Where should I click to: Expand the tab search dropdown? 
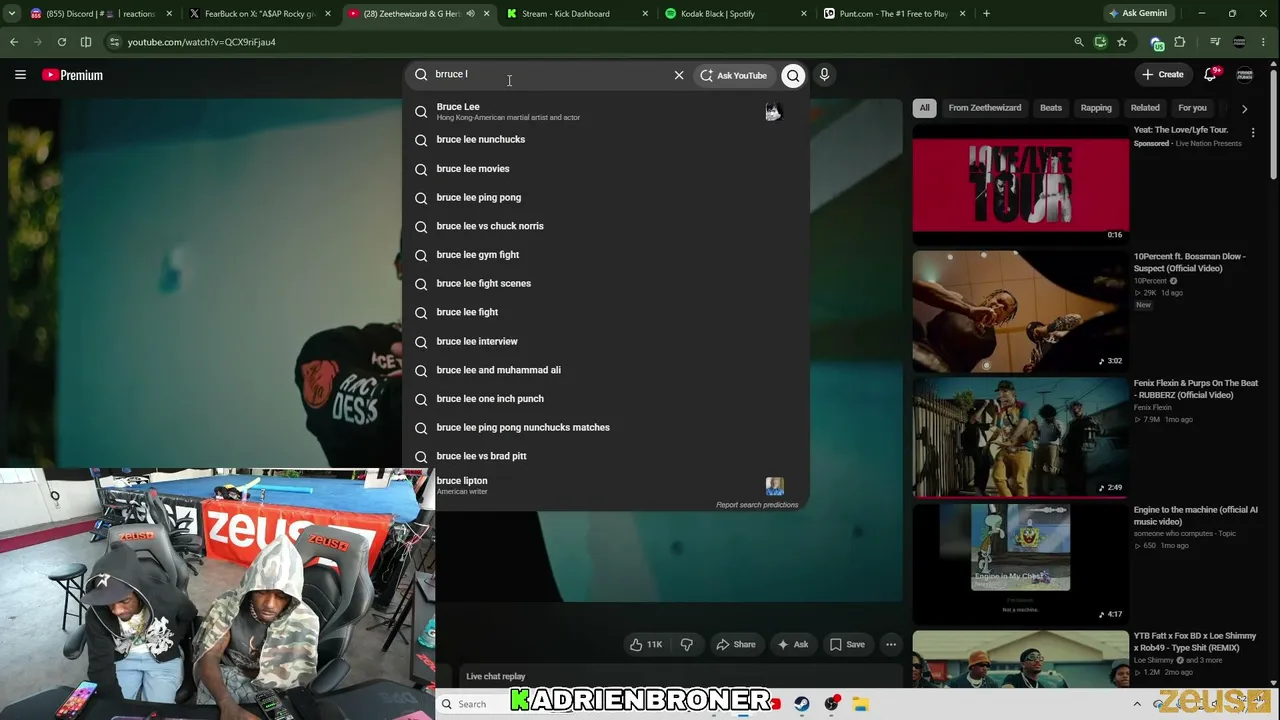pos(13,14)
